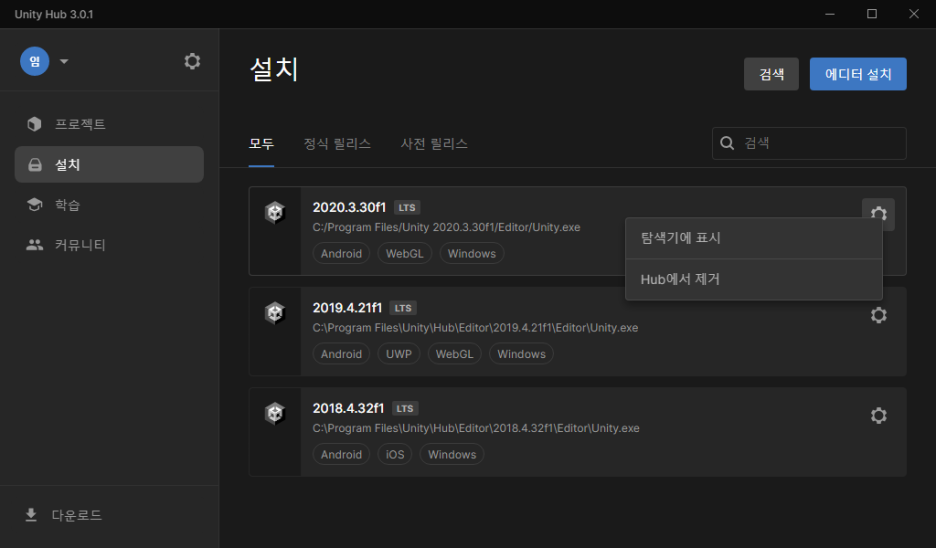The height and width of the screenshot is (548, 936).
Task: Open gear menu for 2019.4.21f1
Action: [878, 315]
